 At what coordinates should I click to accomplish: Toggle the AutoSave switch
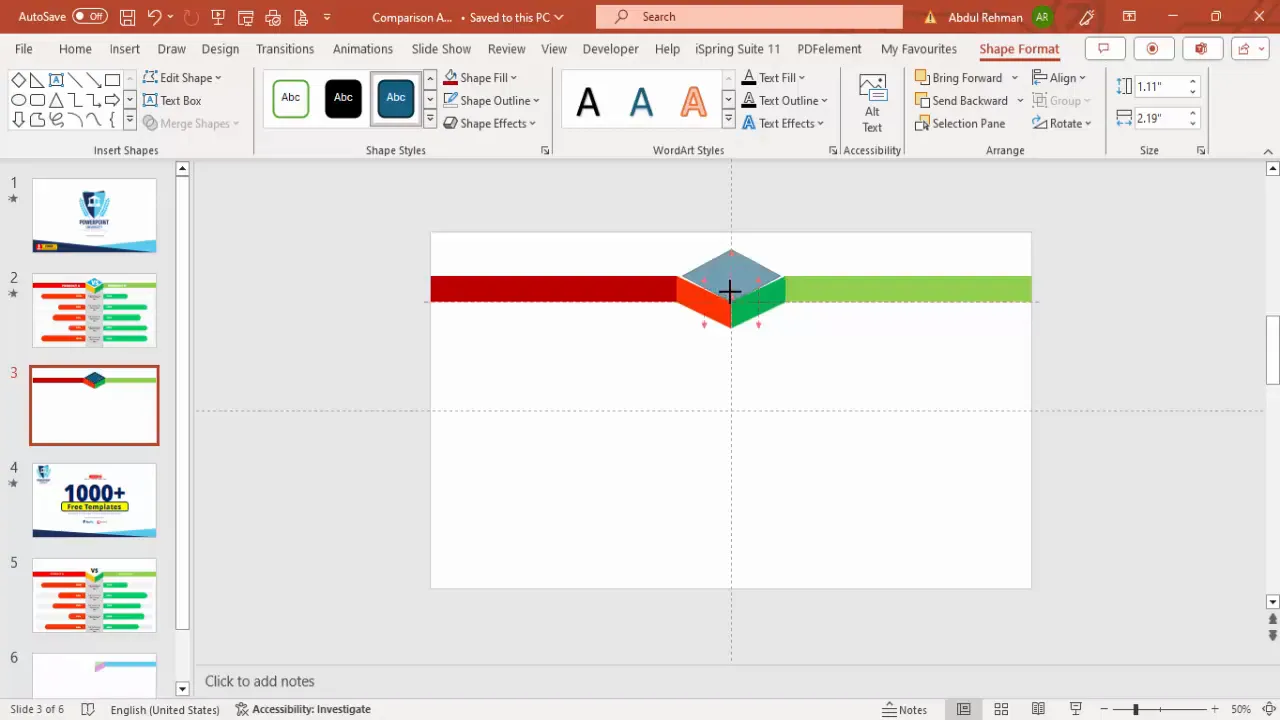coord(90,17)
